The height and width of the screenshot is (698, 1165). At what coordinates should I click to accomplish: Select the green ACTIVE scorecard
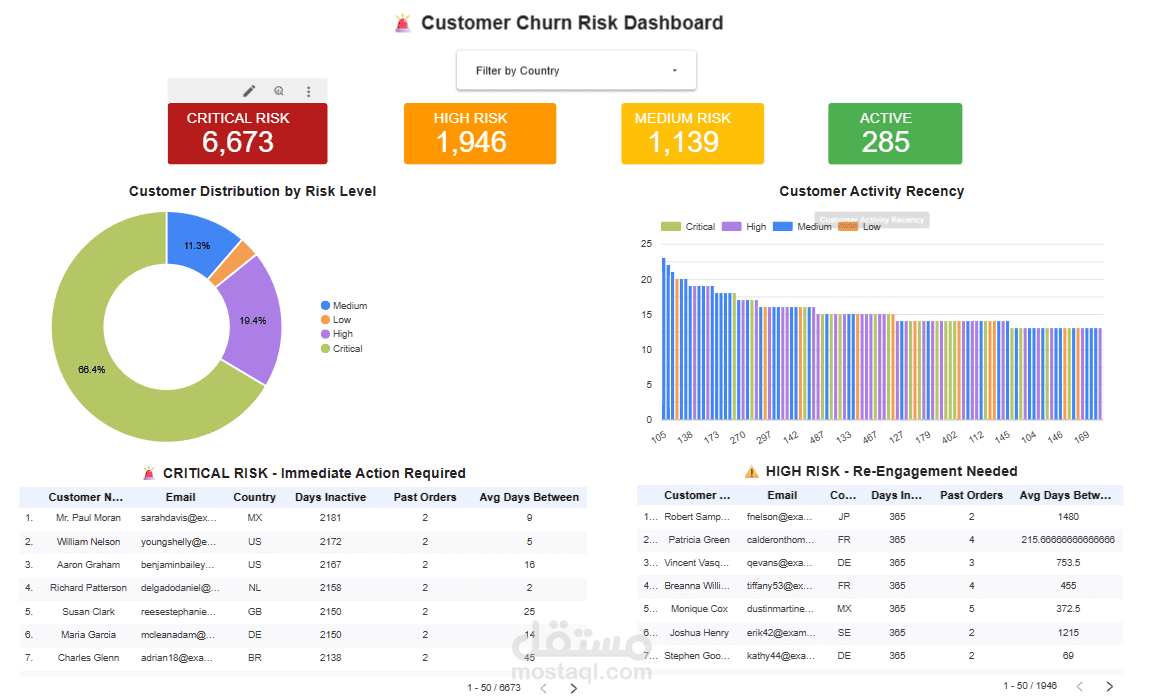point(894,133)
